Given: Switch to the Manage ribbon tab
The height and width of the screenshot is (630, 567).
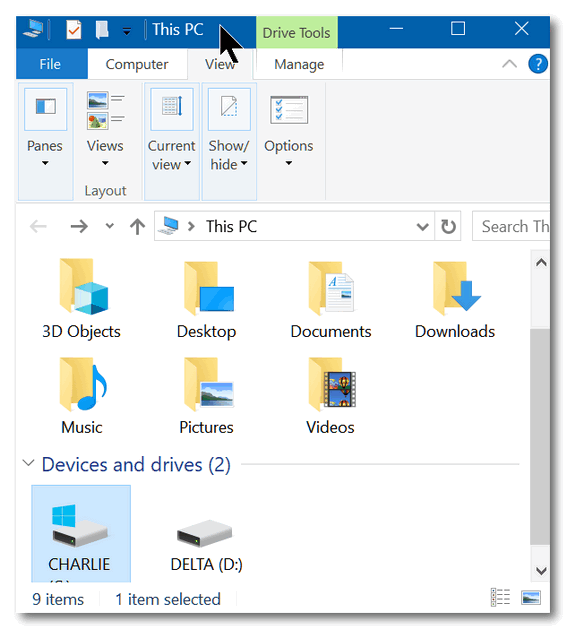Looking at the screenshot, I should 299,64.
